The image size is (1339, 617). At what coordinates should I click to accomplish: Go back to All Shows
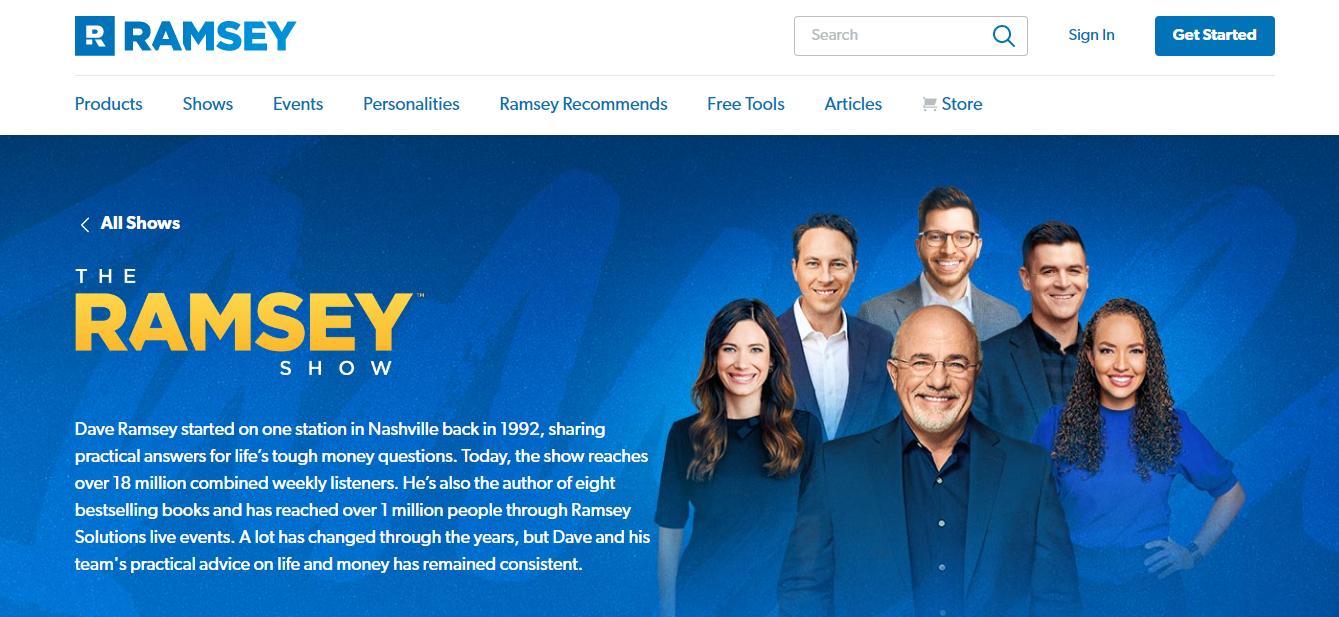[x=140, y=223]
